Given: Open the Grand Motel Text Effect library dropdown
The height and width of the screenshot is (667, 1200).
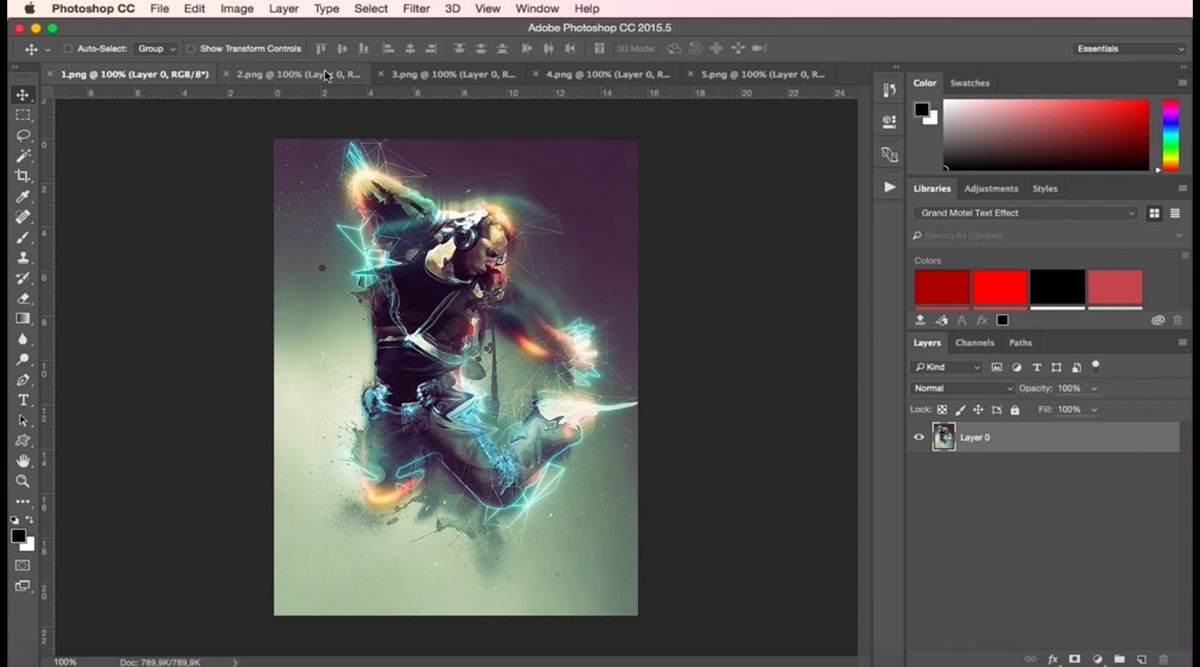Looking at the screenshot, I should (x=1025, y=213).
